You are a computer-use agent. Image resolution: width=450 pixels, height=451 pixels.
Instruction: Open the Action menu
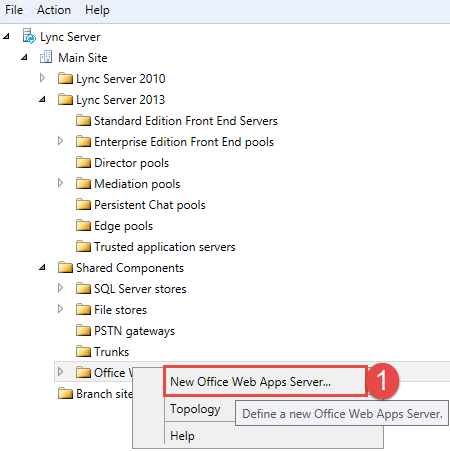coord(54,10)
